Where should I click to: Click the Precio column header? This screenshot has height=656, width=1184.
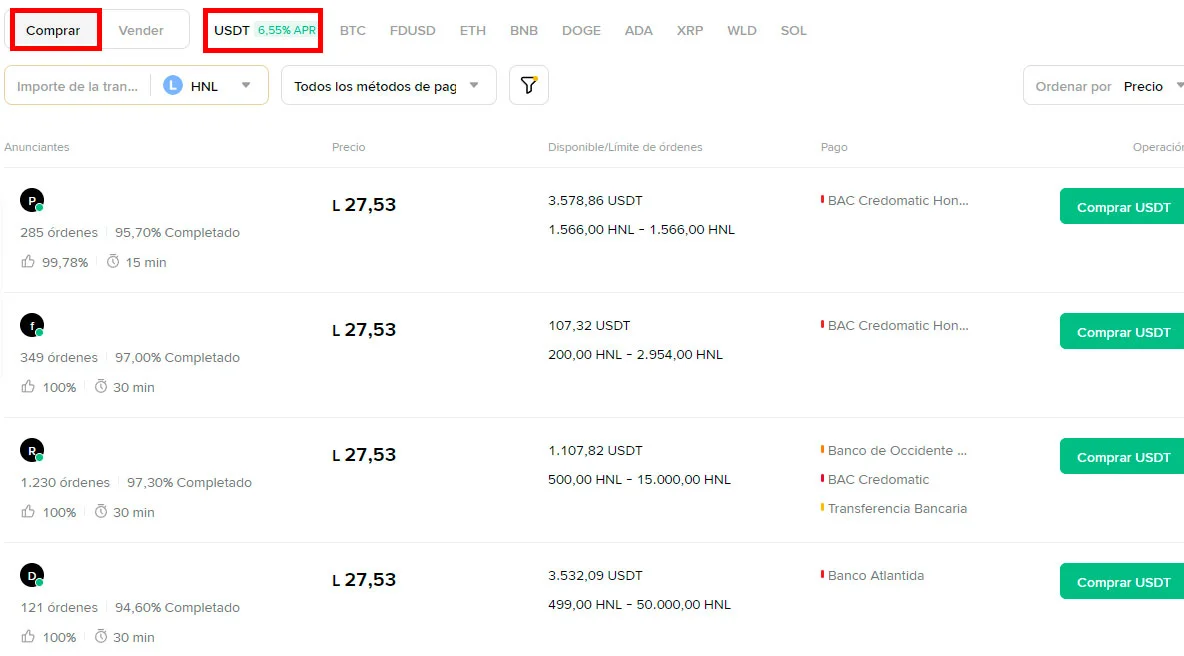348,147
